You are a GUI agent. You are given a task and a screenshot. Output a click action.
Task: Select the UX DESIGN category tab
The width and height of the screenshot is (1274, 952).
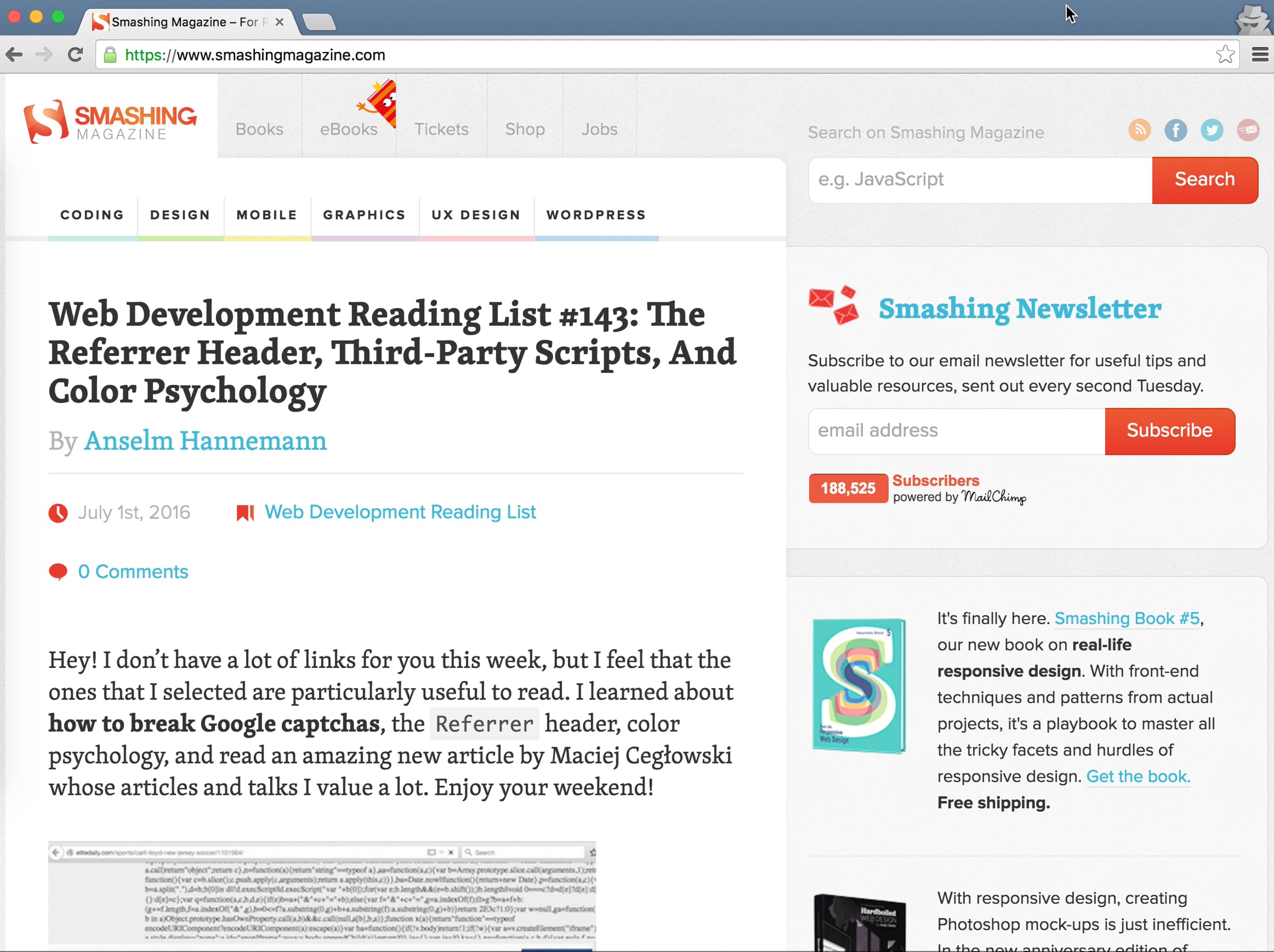click(476, 215)
